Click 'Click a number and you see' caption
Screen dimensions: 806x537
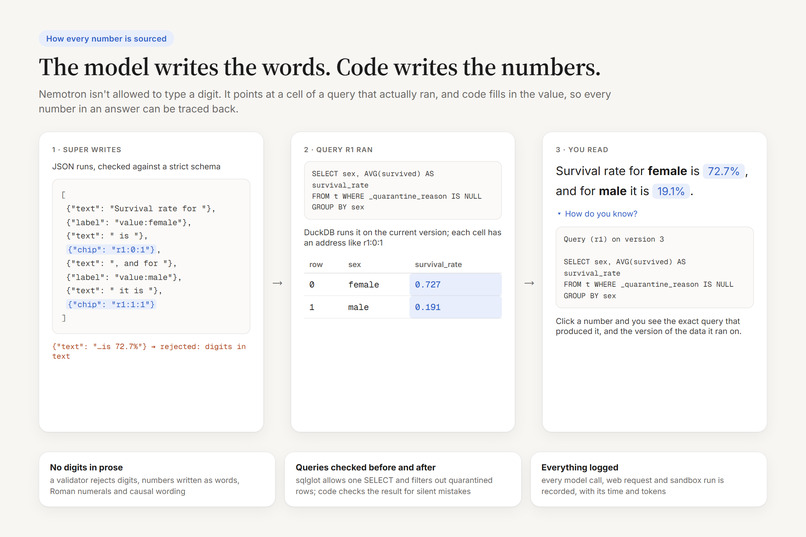click(648, 326)
